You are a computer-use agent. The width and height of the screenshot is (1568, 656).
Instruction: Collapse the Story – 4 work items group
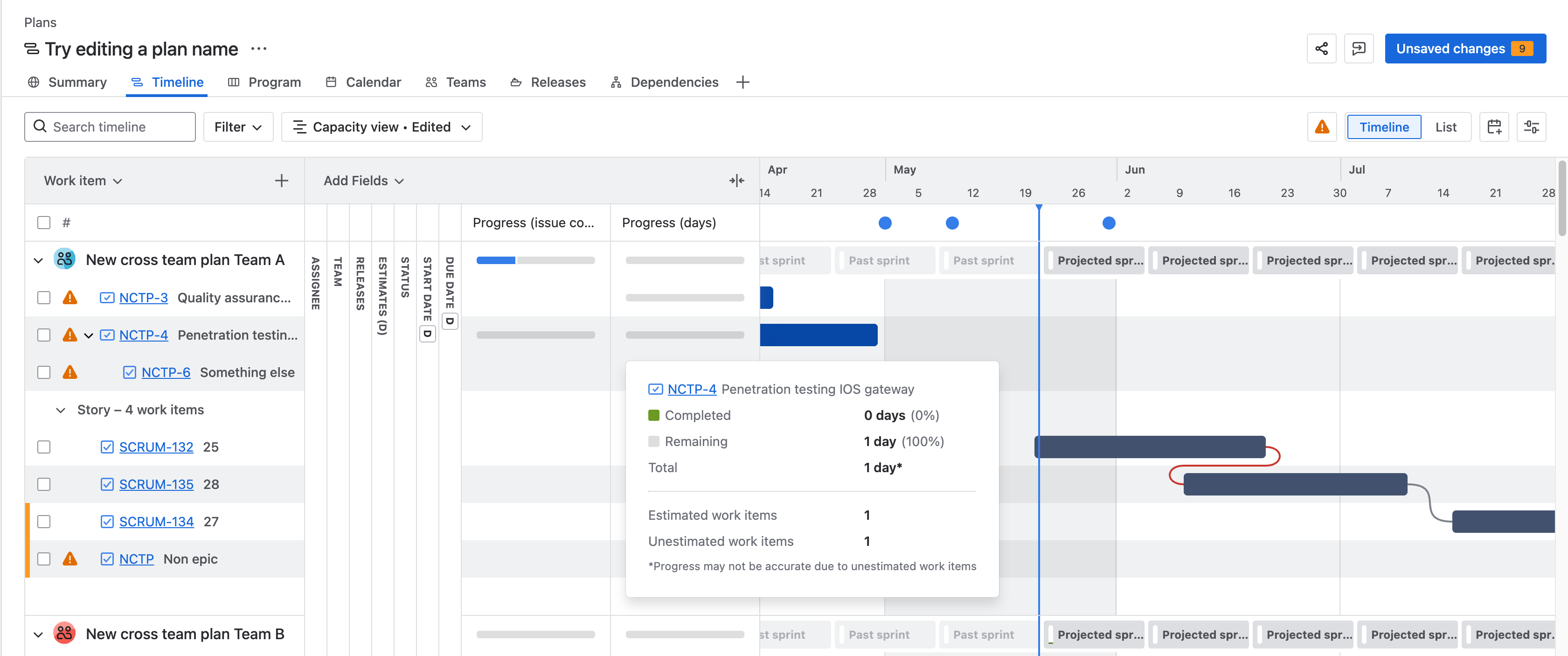[60, 410]
